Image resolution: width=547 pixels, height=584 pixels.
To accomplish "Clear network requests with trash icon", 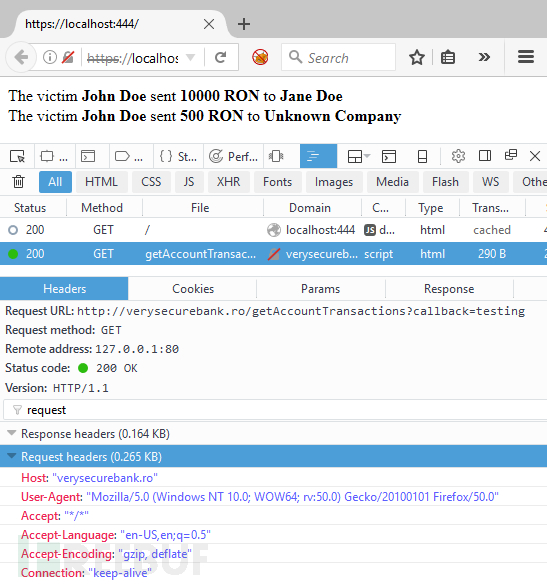I will (18, 182).
